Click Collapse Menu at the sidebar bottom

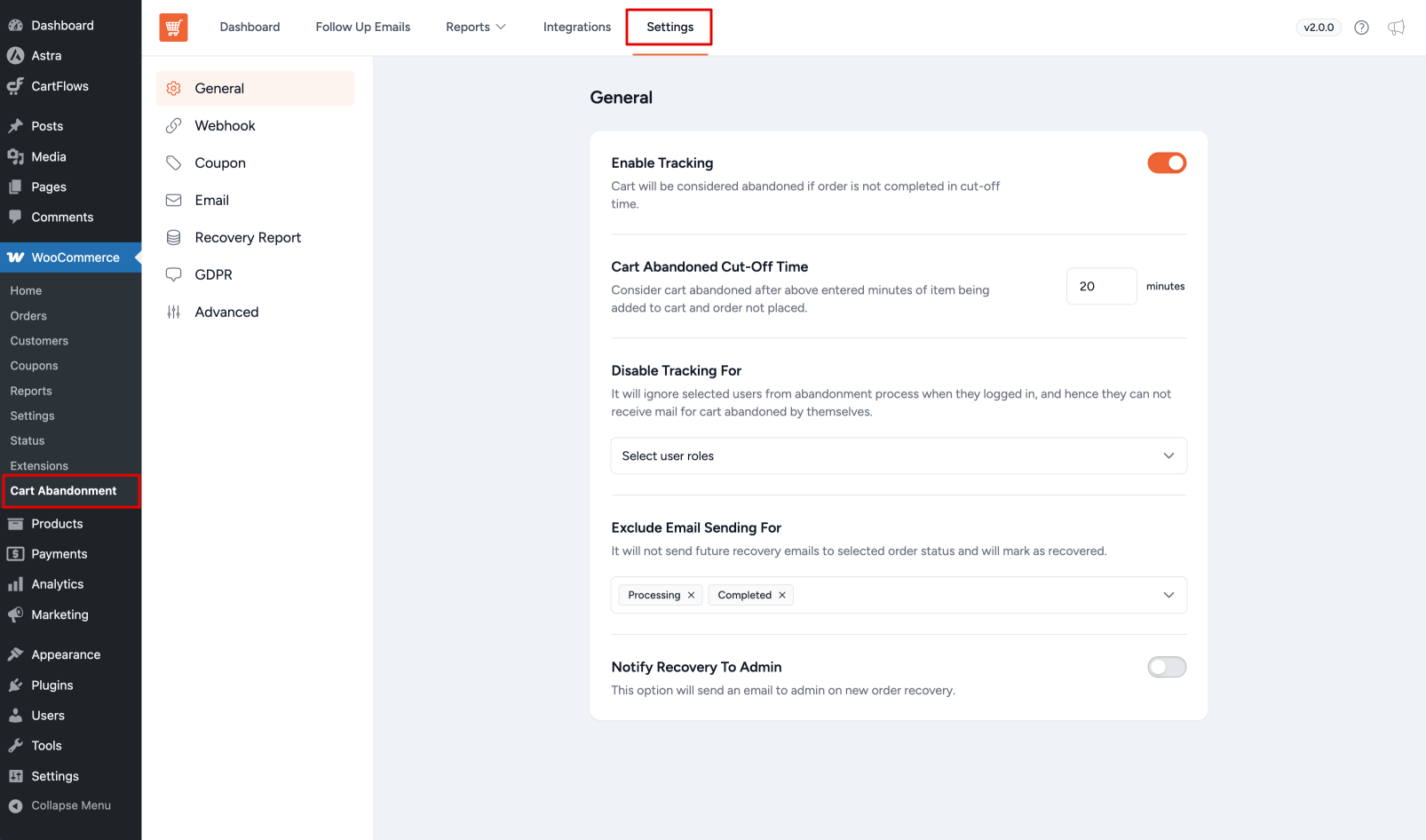(x=59, y=806)
